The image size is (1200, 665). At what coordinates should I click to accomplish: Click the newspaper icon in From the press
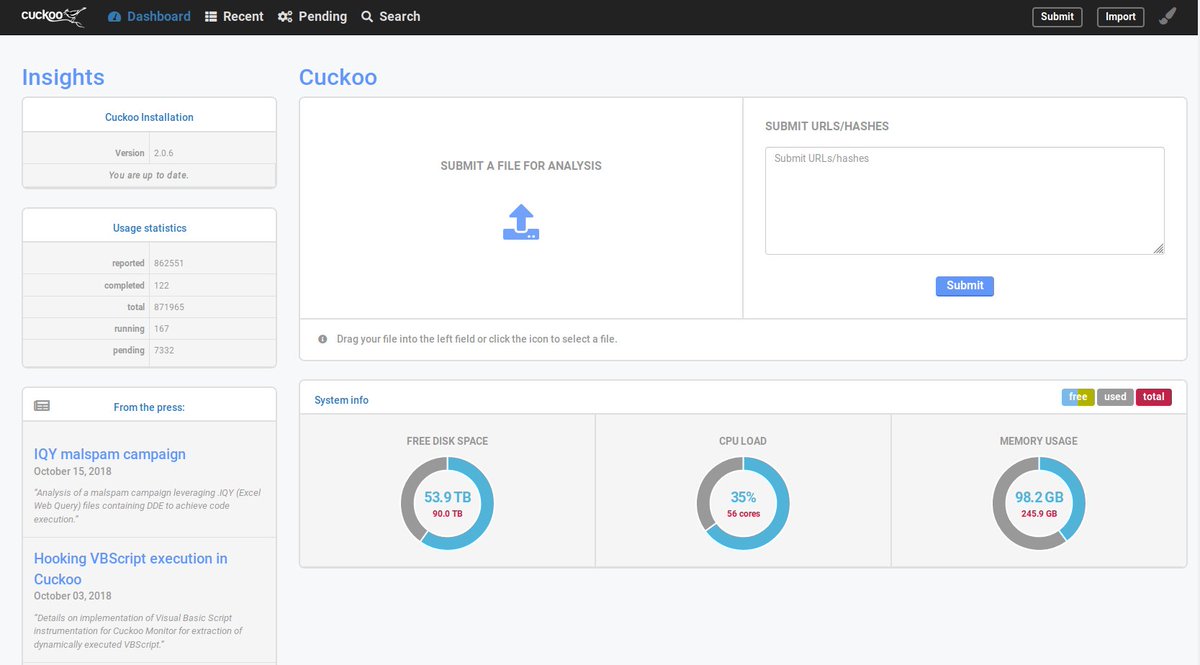click(x=41, y=406)
